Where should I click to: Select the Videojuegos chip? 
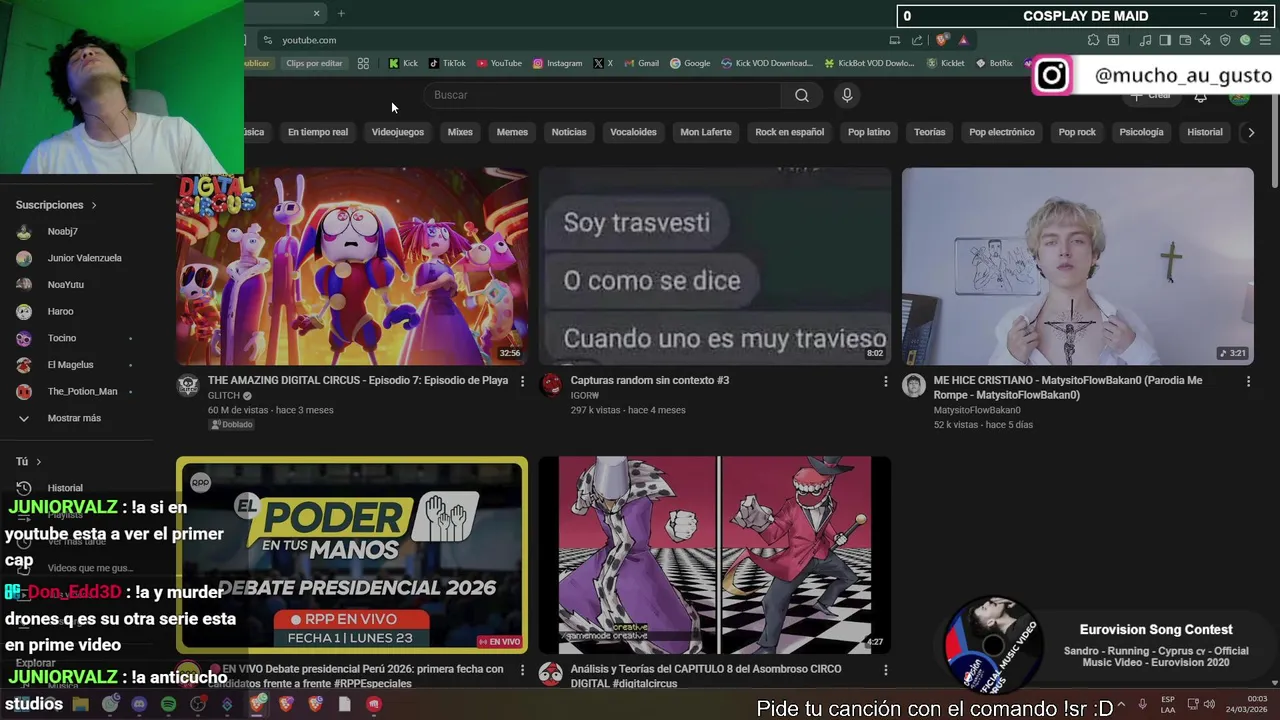coord(398,132)
